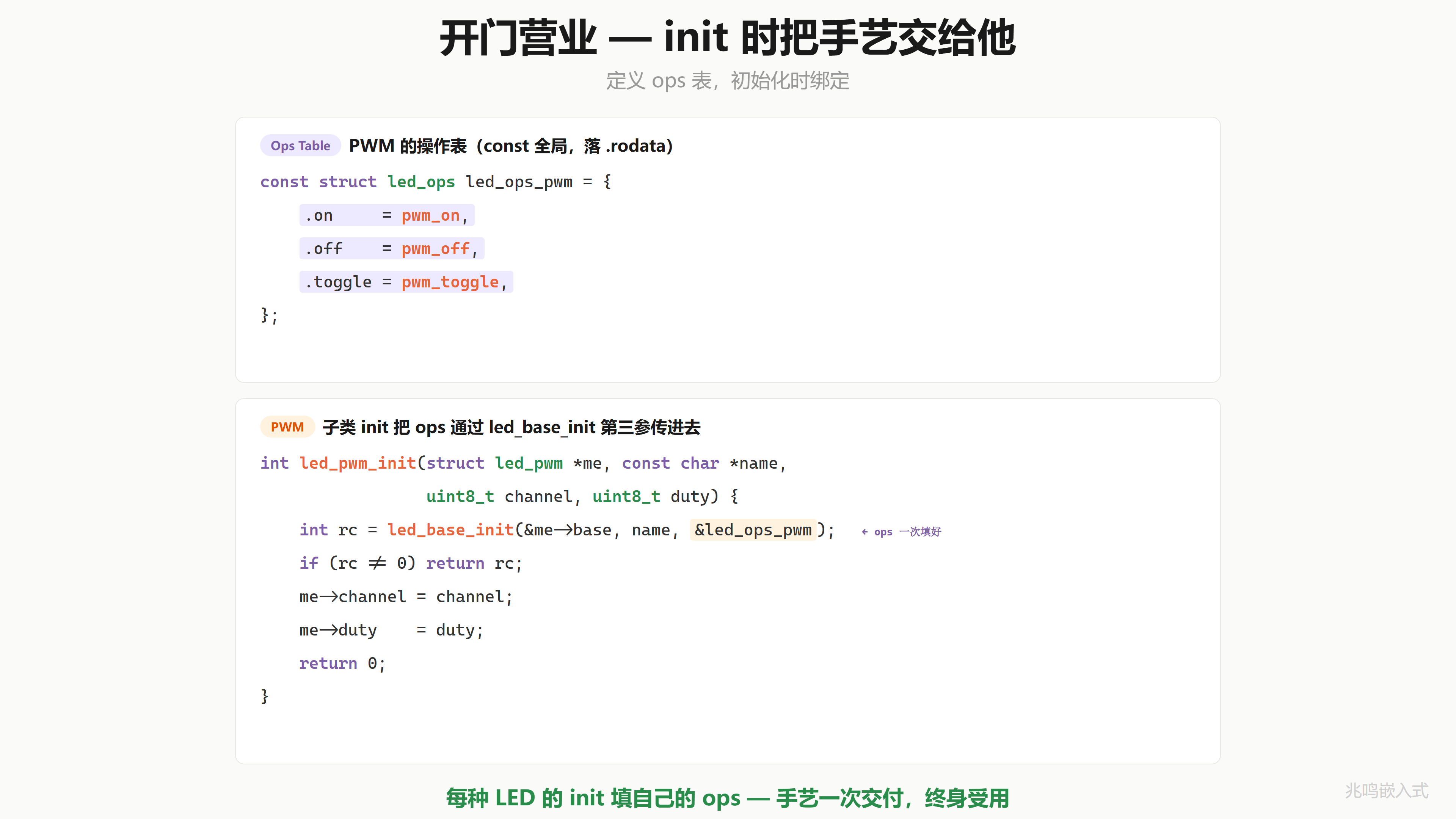This screenshot has height=819, width=1456.
Task: Click highlighted line .toggle = pwm_toggle,
Action: click(x=406, y=282)
